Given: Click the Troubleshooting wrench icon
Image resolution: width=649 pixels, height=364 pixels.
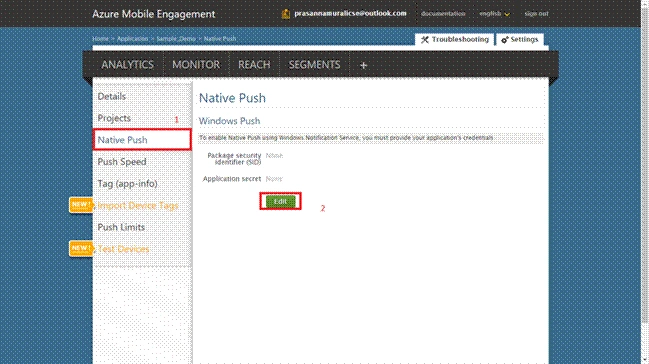Looking at the screenshot, I should coord(425,40).
